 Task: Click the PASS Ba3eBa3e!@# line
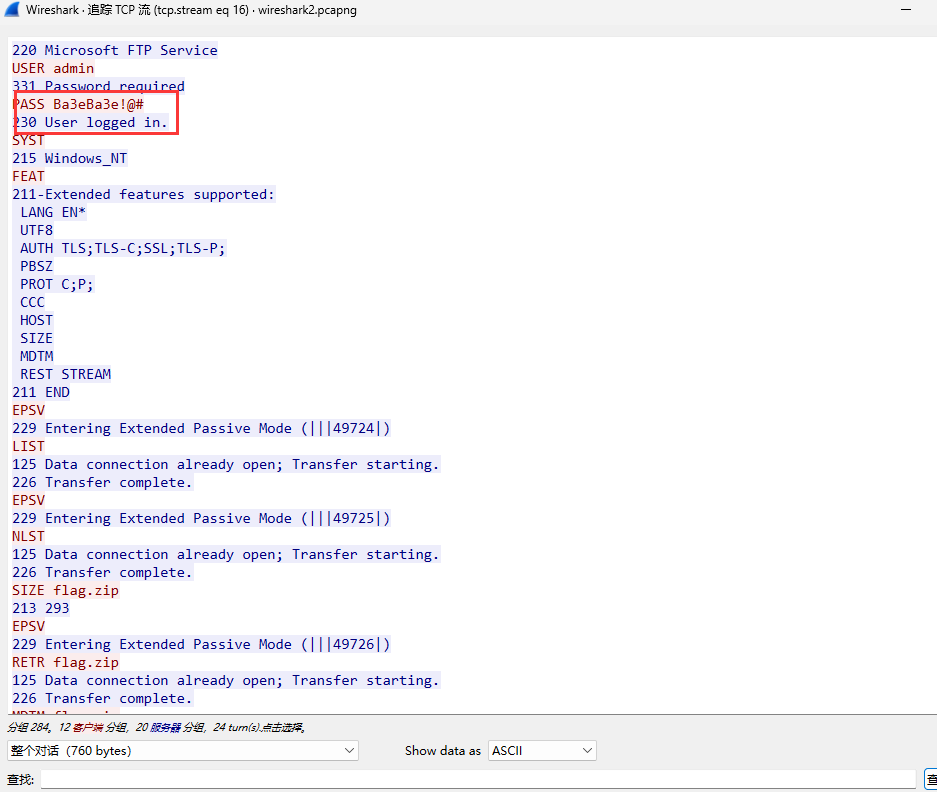coord(79,104)
